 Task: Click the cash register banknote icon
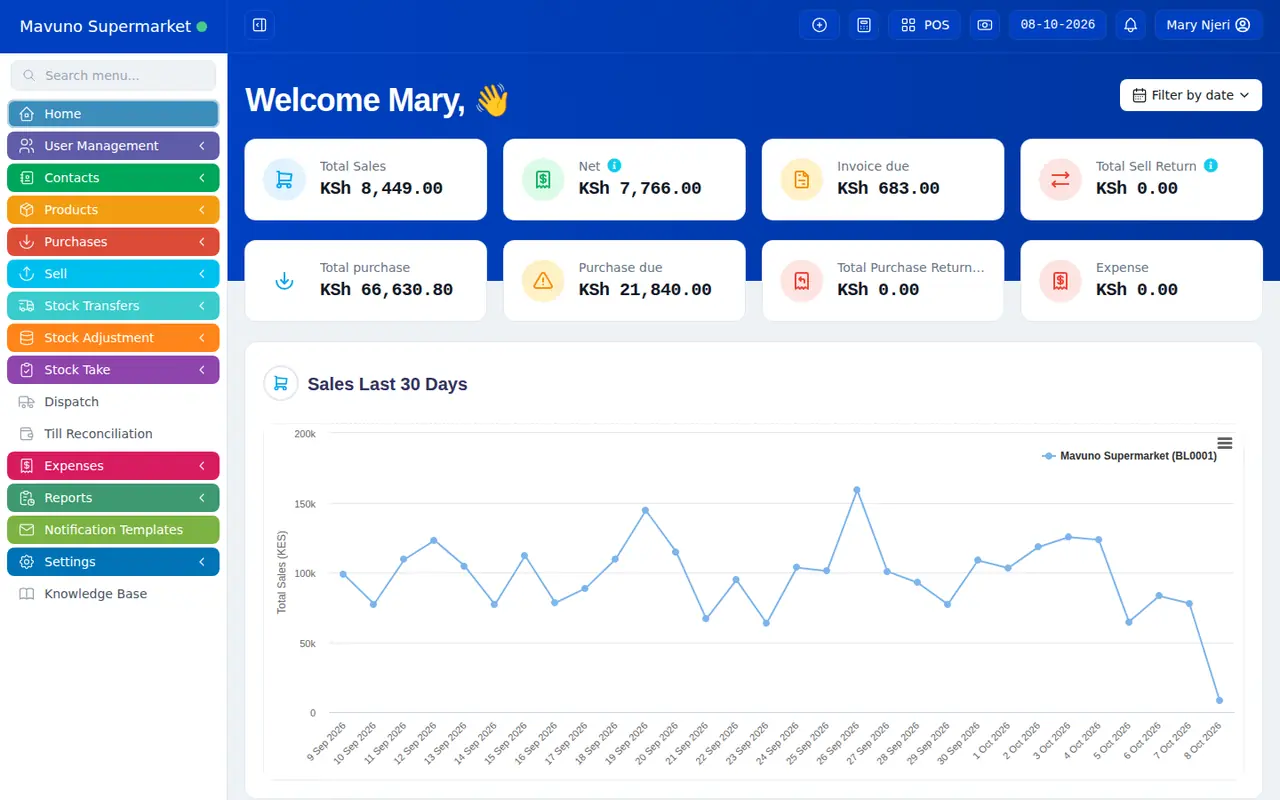985,25
